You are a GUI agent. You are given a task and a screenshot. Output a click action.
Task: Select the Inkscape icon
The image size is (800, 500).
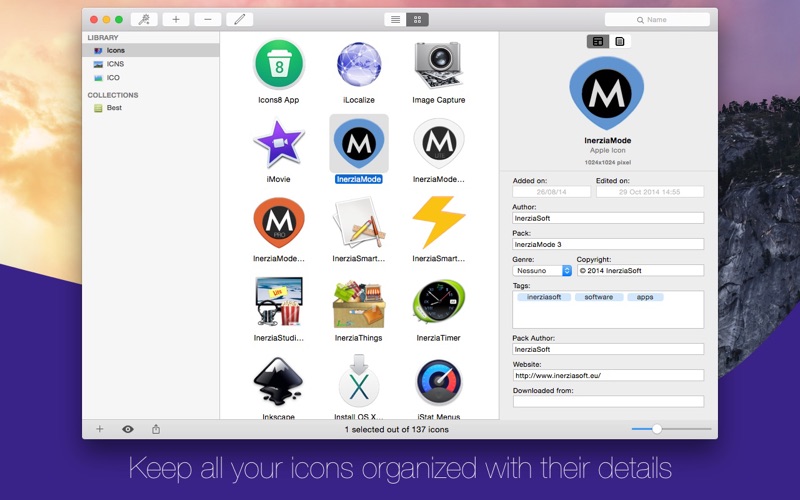point(279,382)
